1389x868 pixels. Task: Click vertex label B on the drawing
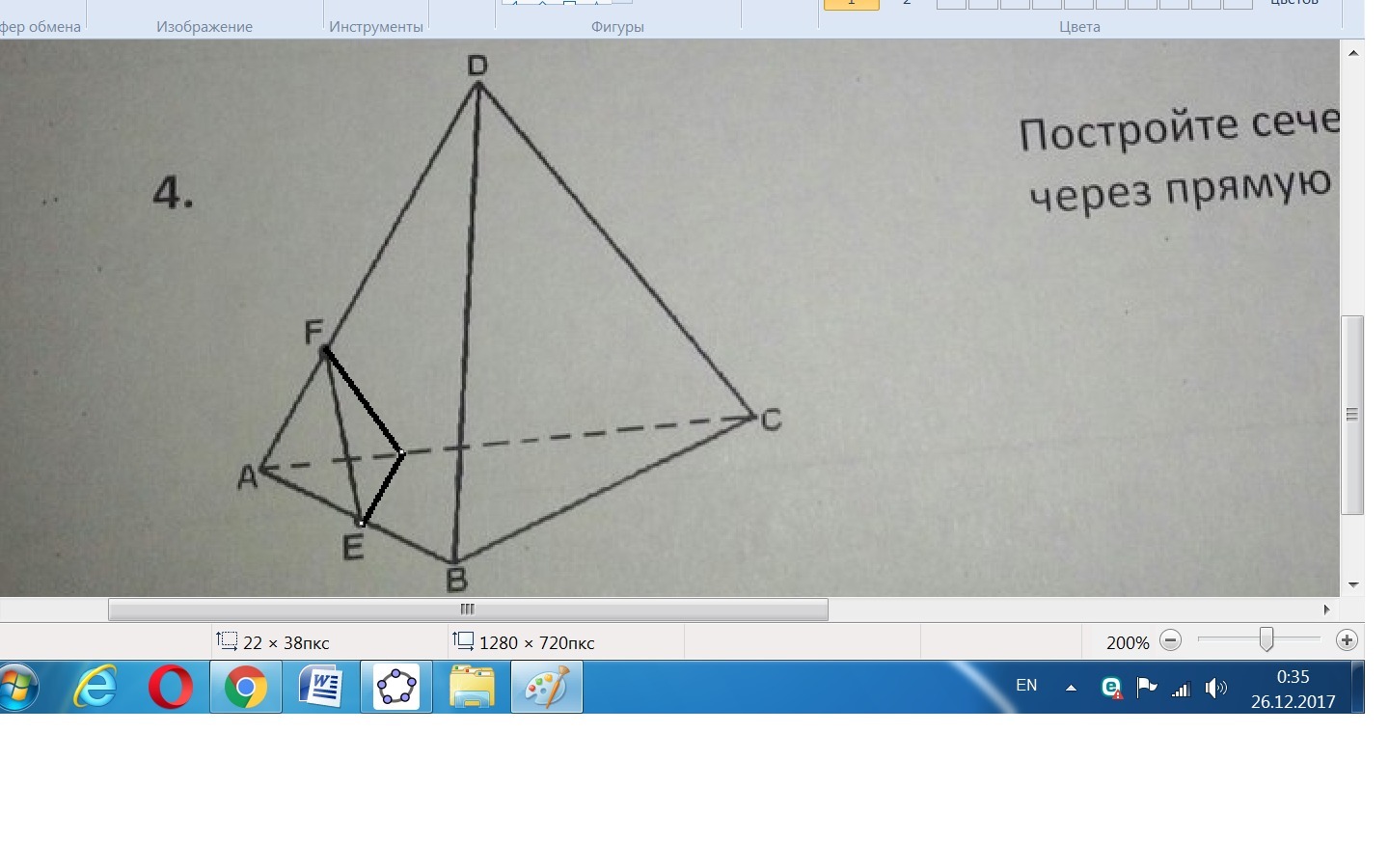point(456,580)
